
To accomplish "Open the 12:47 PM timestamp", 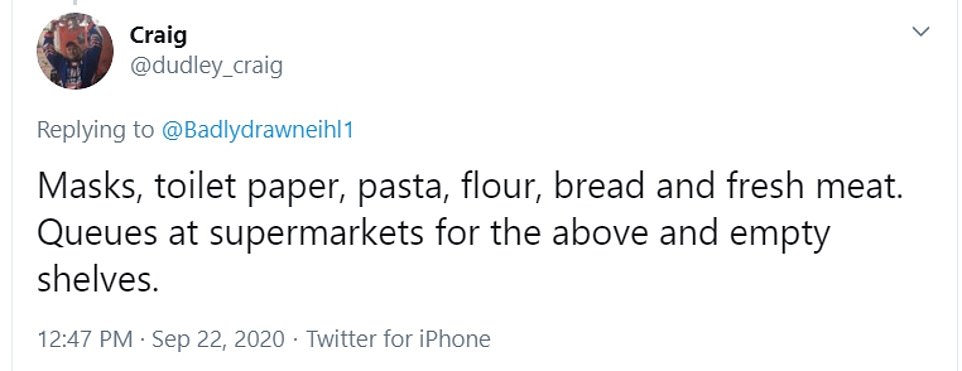I will point(85,339).
